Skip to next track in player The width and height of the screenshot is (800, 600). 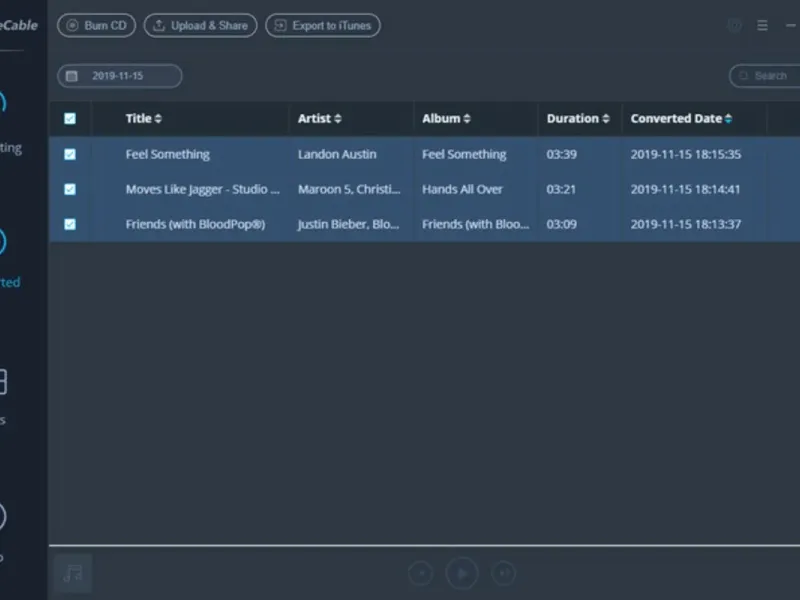pos(504,573)
